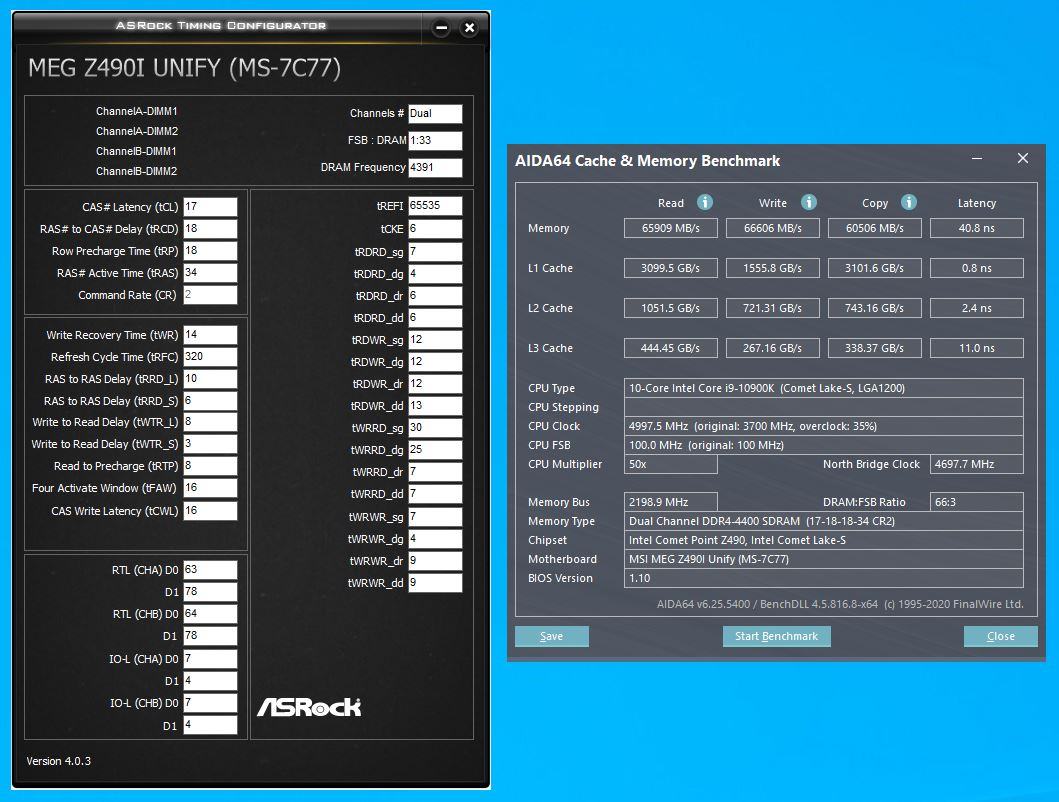Click the Memory Bus value 2198.9 MHz
Screen dimensions: 1059x802
pyautogui.click(x=671, y=502)
